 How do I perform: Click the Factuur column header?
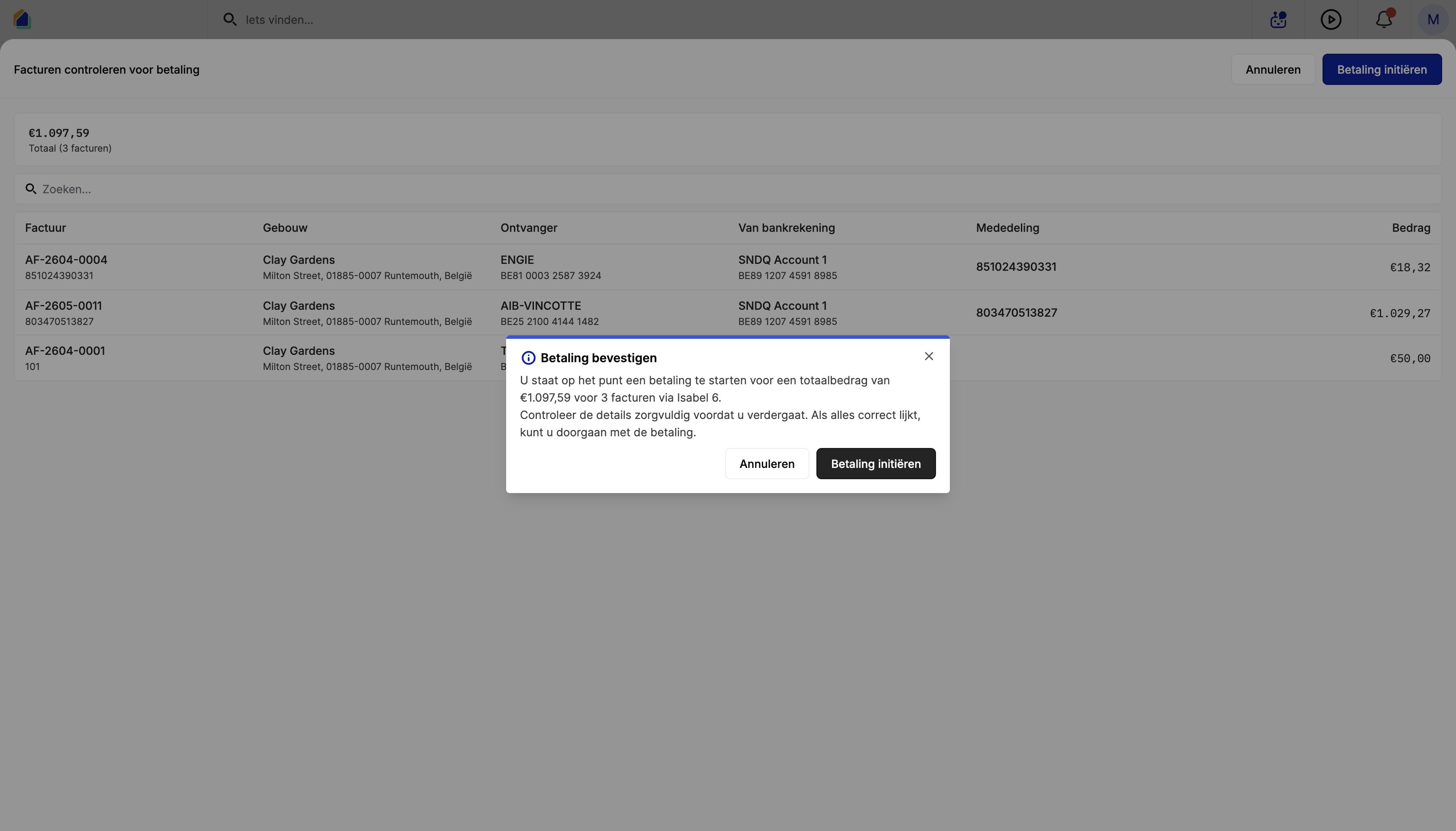(x=45, y=228)
